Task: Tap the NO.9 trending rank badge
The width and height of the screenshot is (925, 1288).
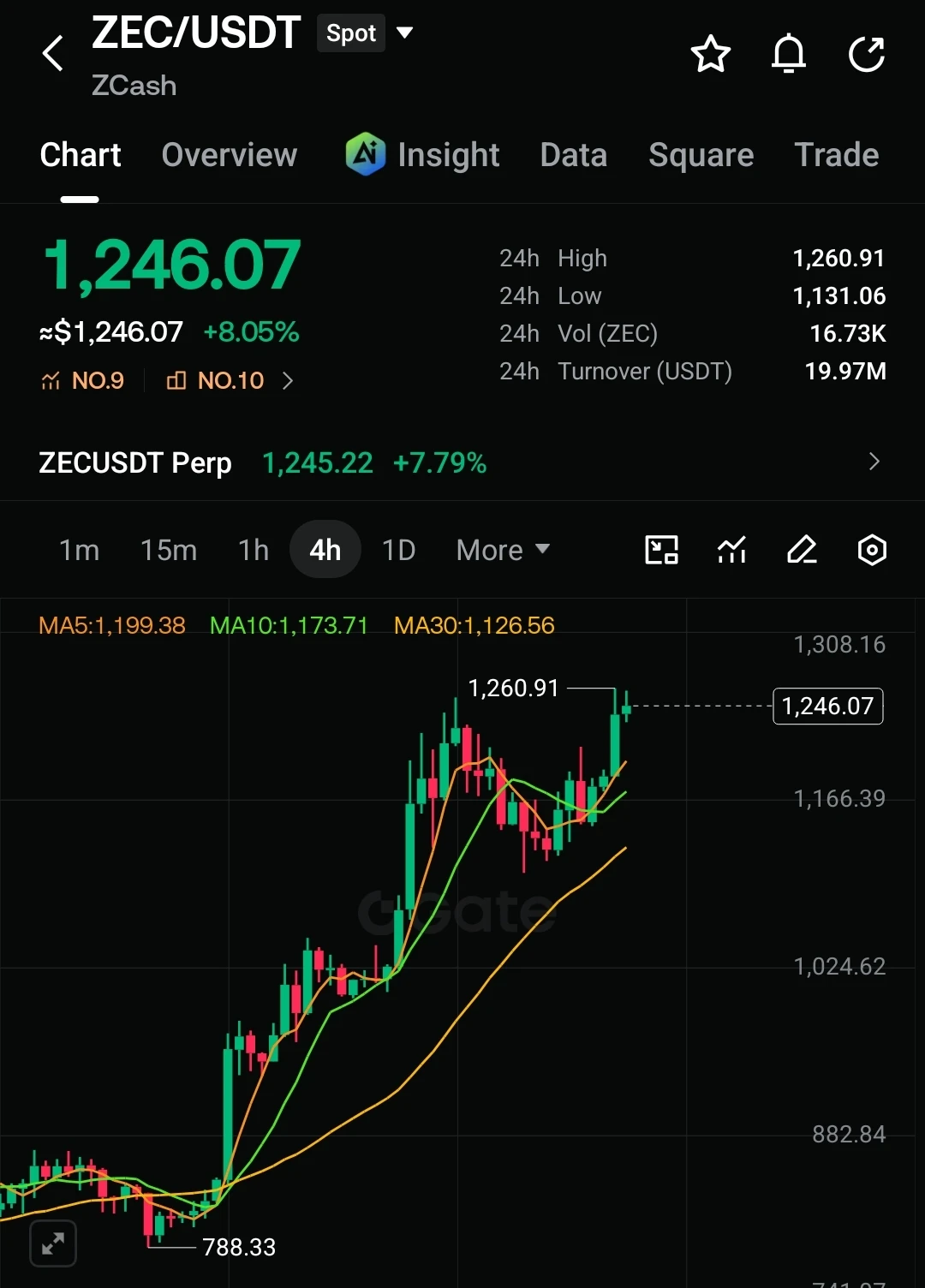Action: 82,380
